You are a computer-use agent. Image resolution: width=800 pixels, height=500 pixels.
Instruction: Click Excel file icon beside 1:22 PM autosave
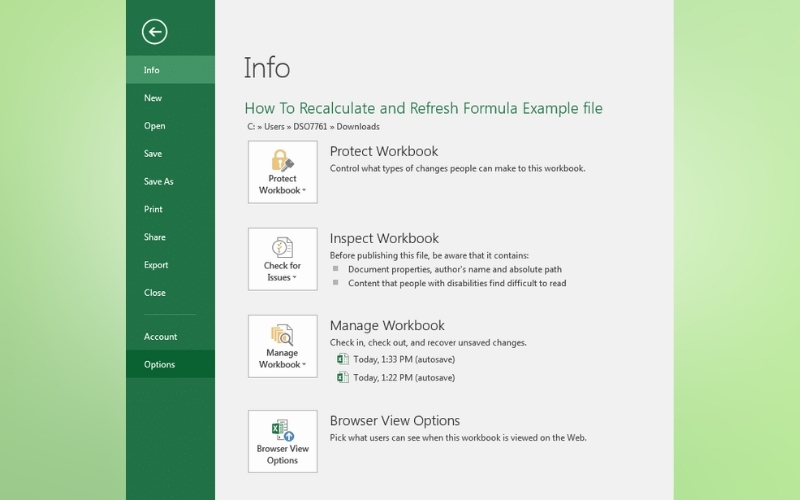343,378
